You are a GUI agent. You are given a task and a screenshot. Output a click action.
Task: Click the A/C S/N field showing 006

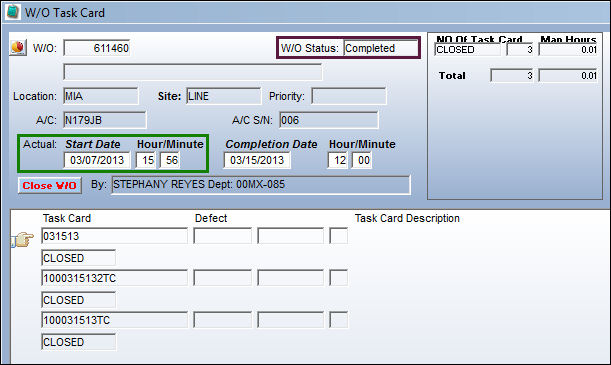pyautogui.click(x=329, y=120)
